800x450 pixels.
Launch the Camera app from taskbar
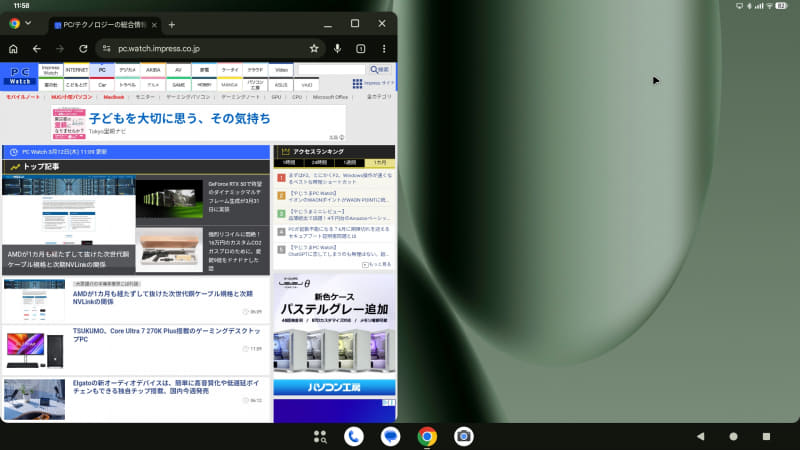[x=464, y=437]
